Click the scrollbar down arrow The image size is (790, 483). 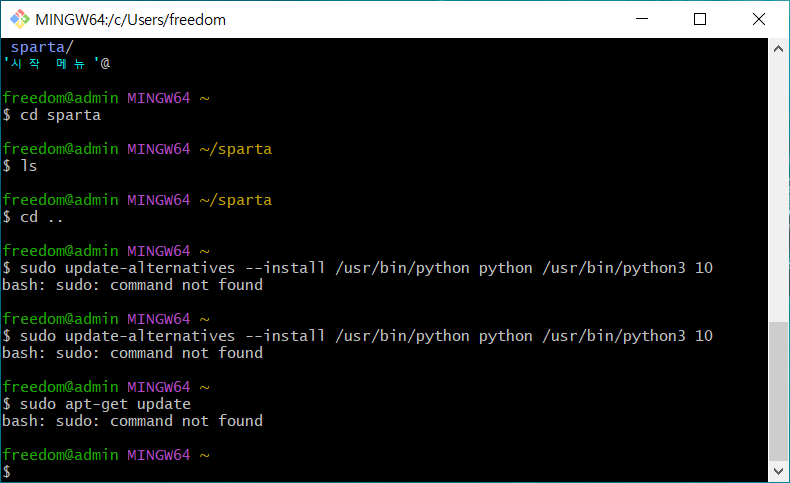coord(778,471)
